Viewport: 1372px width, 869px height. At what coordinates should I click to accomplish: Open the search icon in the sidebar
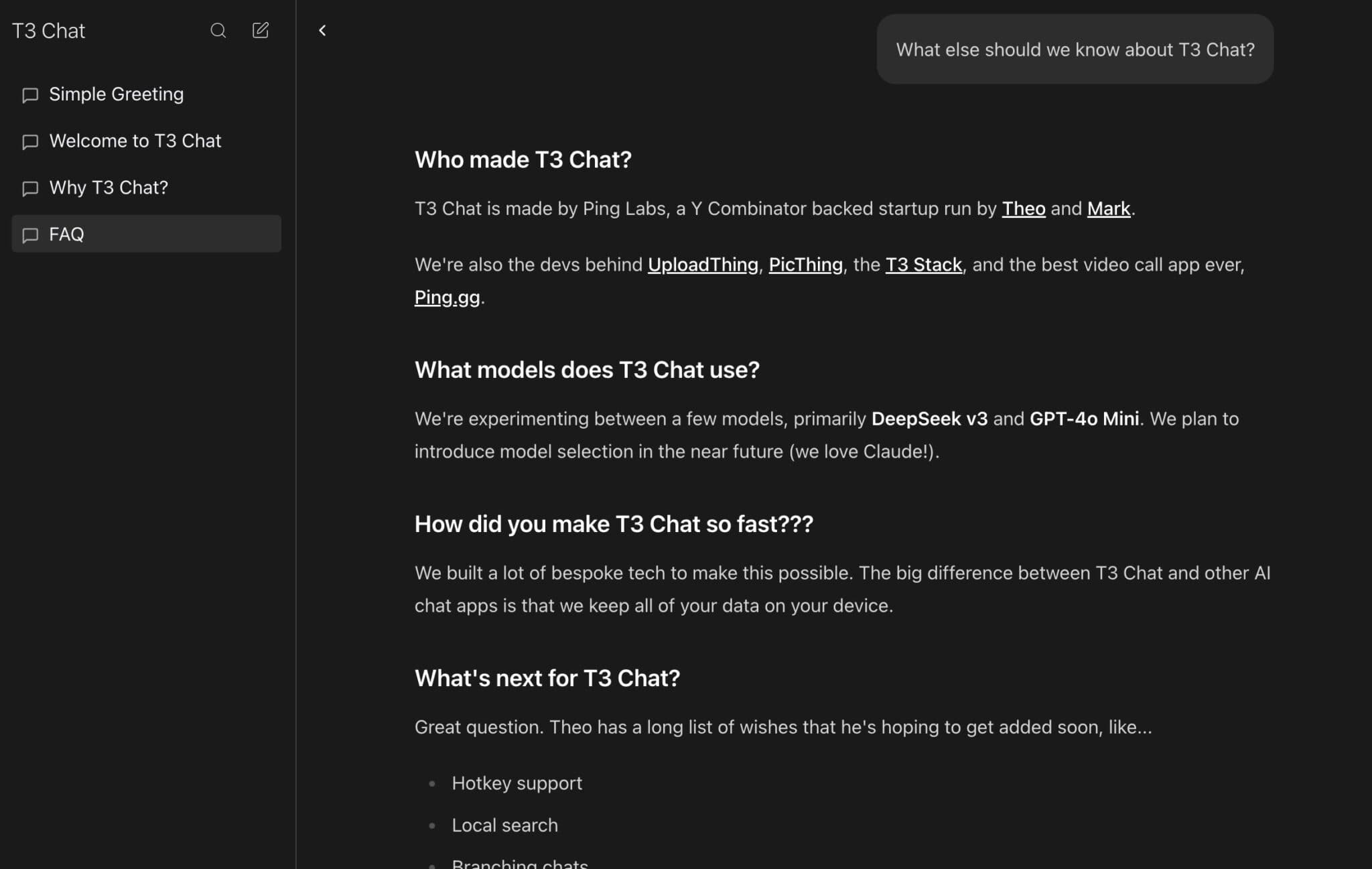(218, 30)
